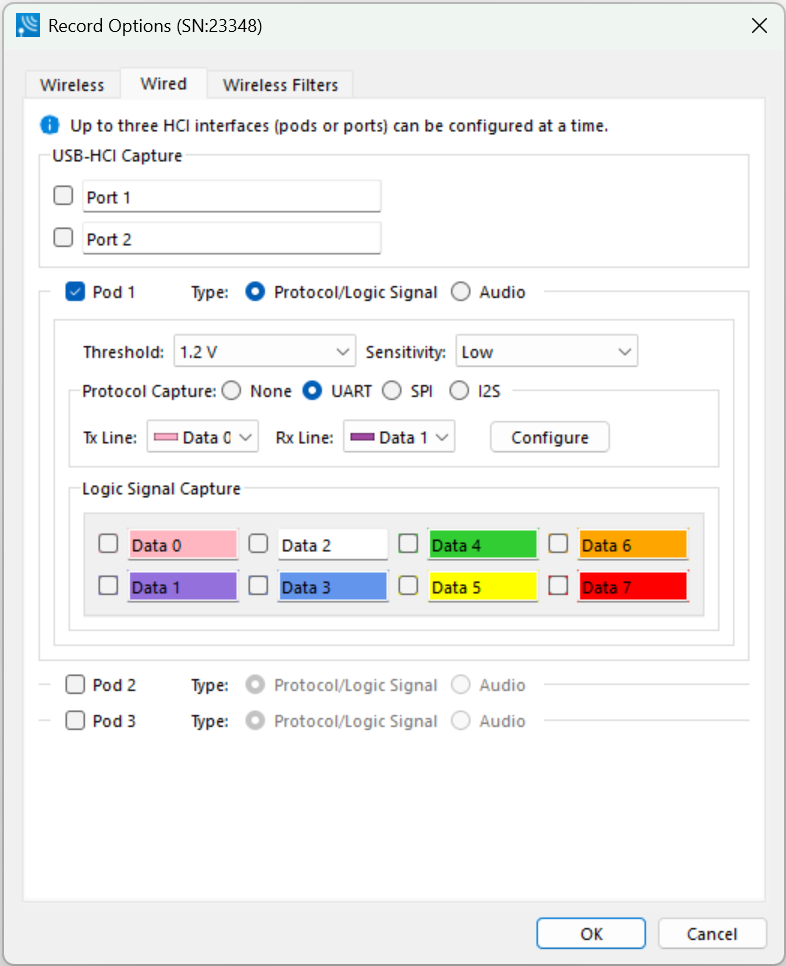Enable the Port 1 checkbox
Image resolution: width=786 pixels, height=966 pixels.
(63, 196)
